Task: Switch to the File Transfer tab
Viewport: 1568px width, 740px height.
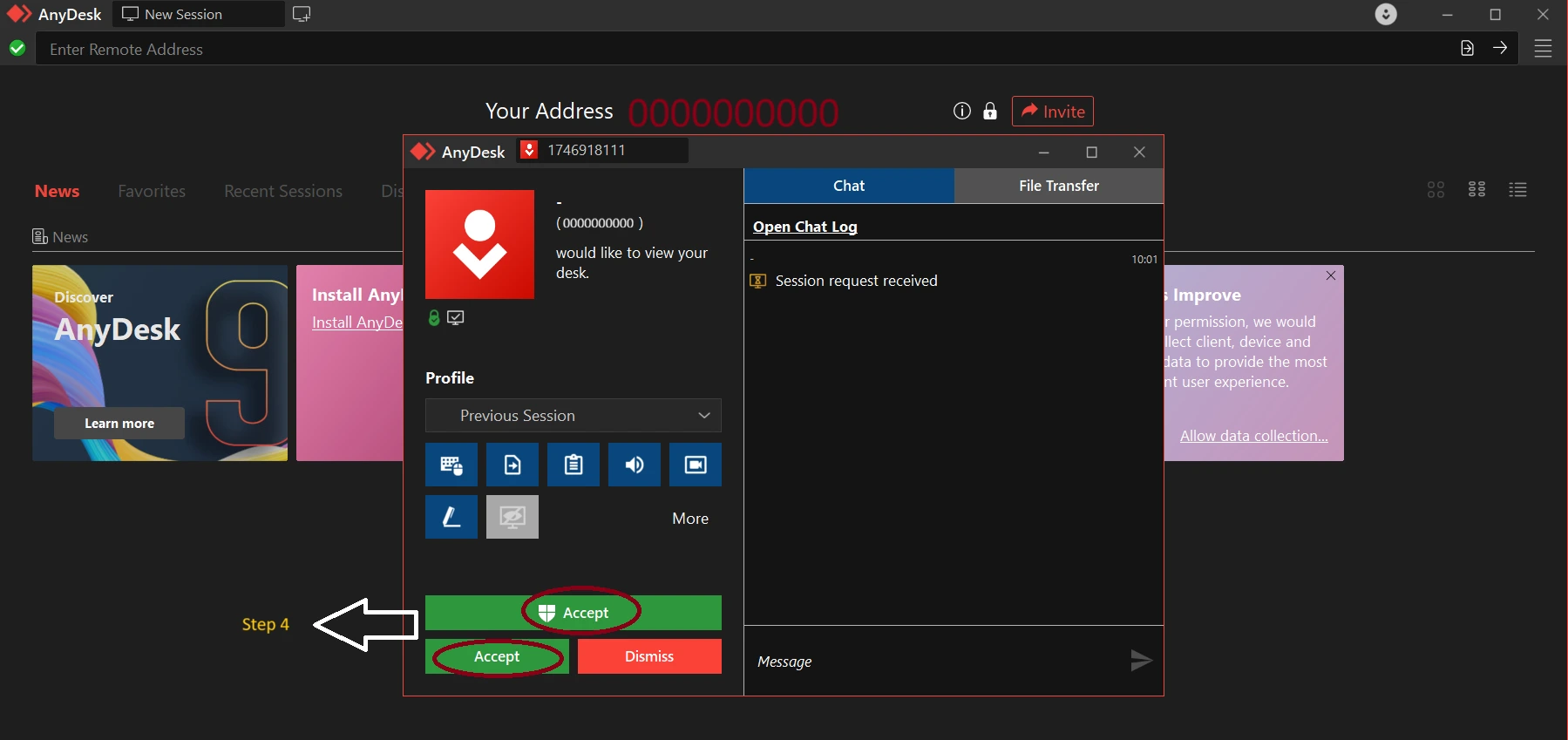Action: pyautogui.click(x=1058, y=186)
